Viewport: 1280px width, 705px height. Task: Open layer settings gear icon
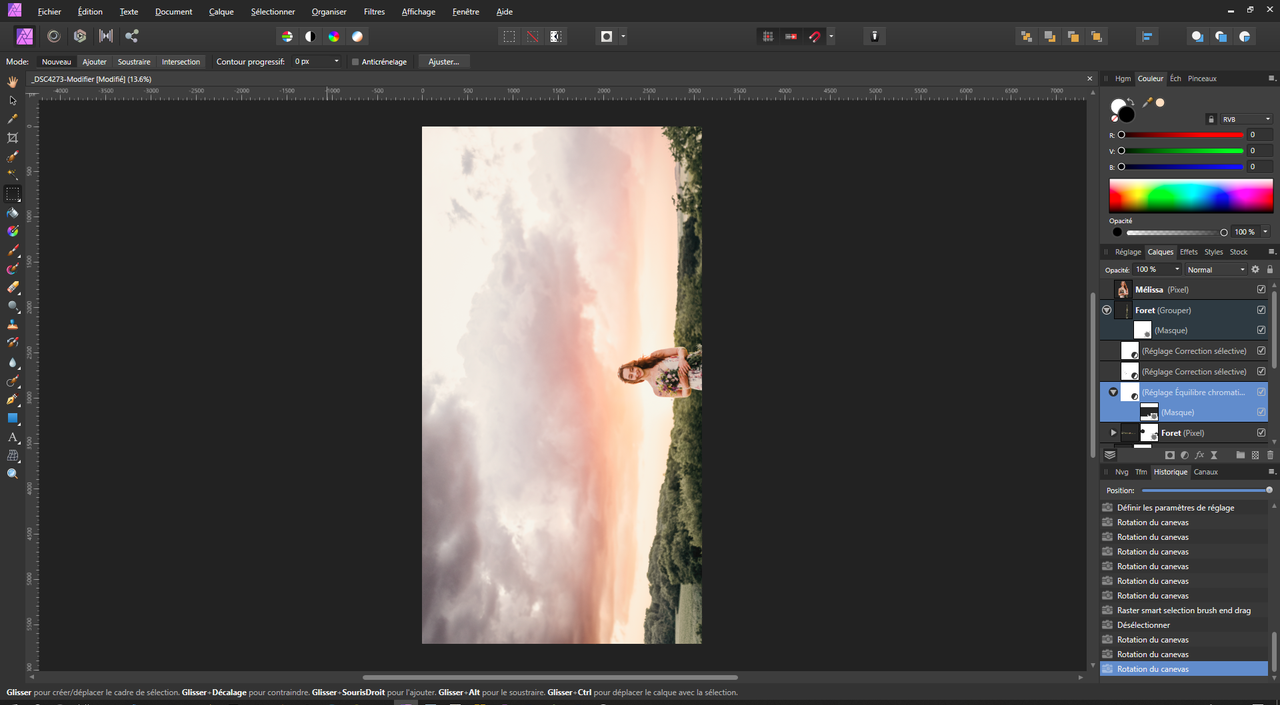point(1256,270)
